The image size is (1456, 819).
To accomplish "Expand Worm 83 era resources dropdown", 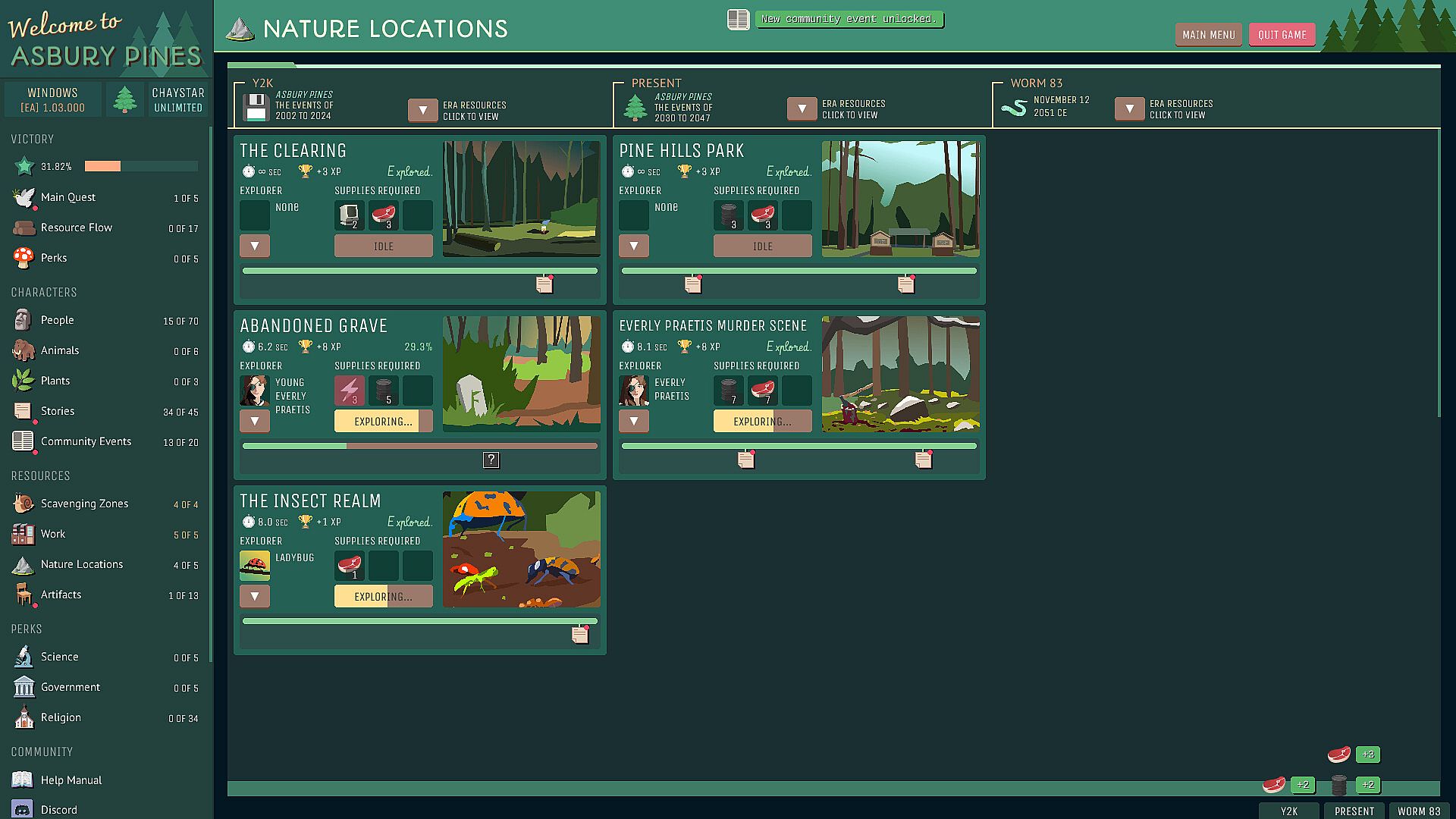I will [1129, 108].
